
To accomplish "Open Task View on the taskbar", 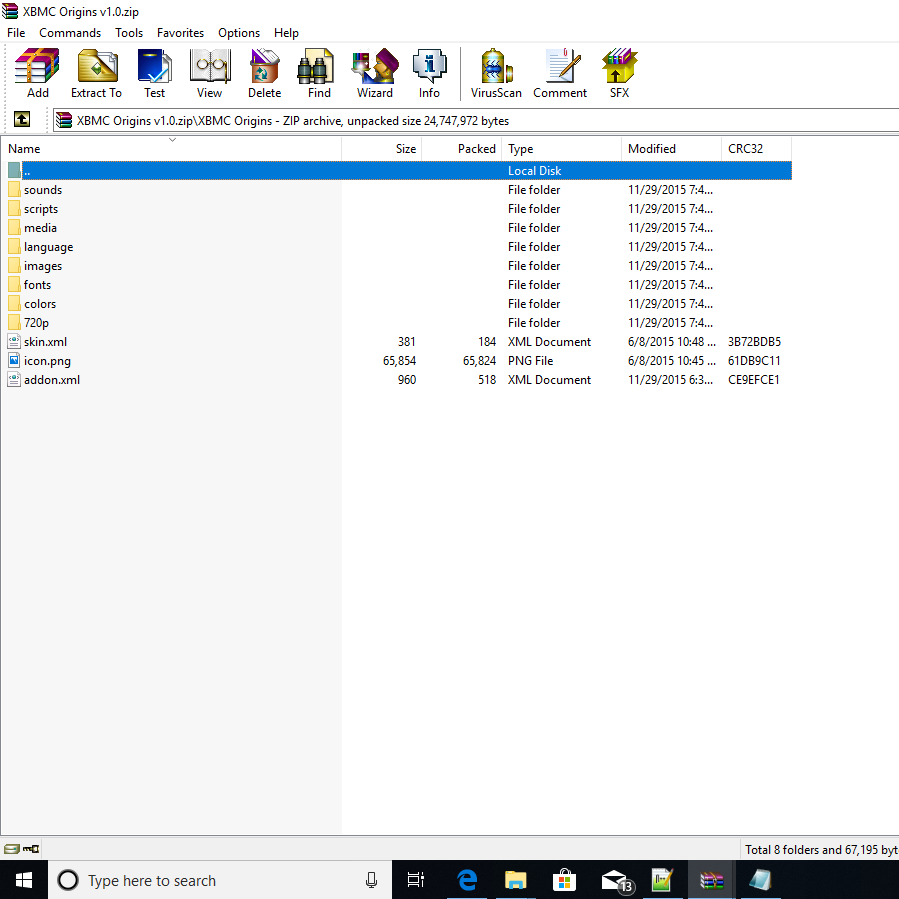I will 415,880.
